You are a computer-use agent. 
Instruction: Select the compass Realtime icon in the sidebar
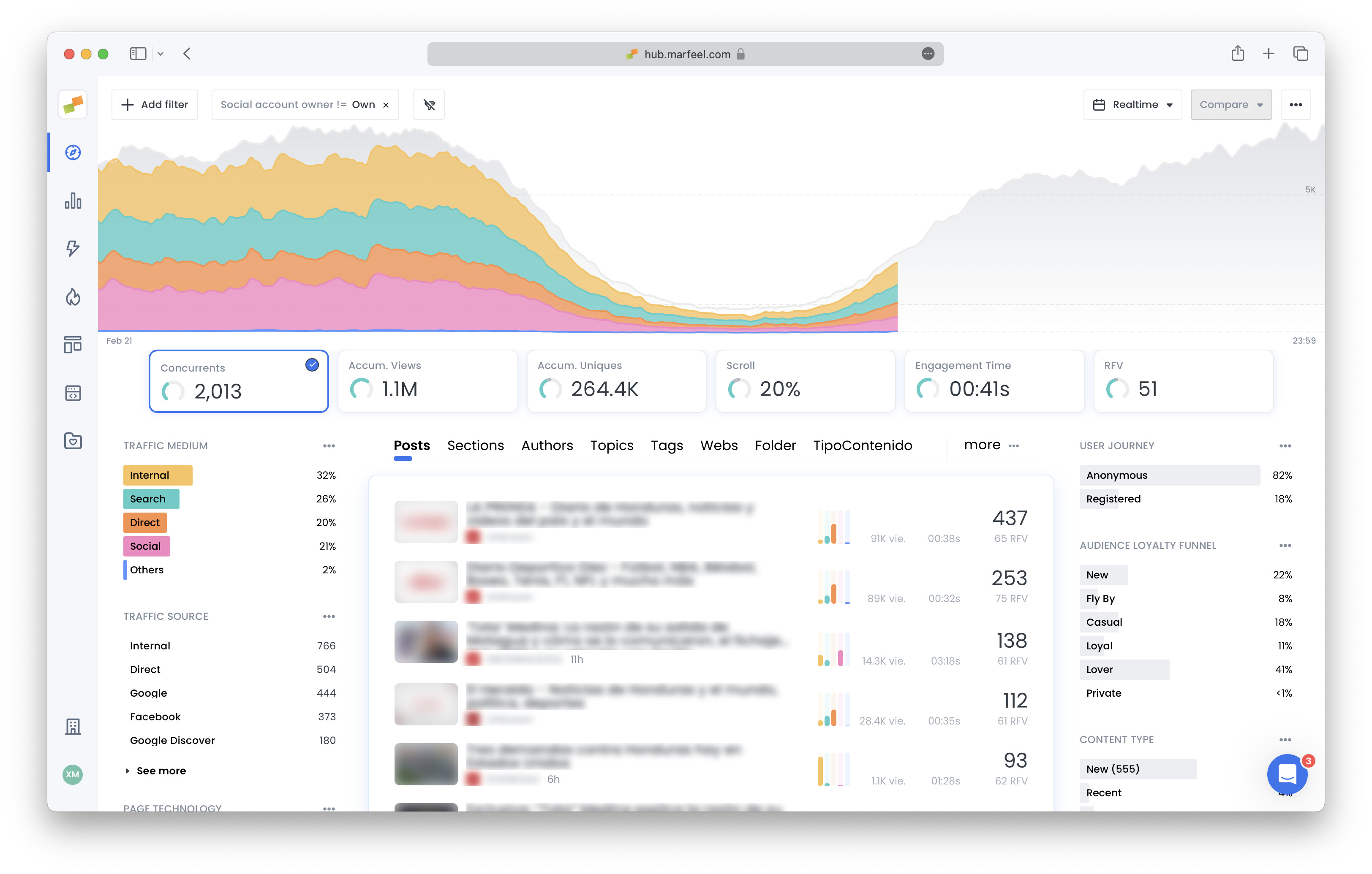point(72,152)
